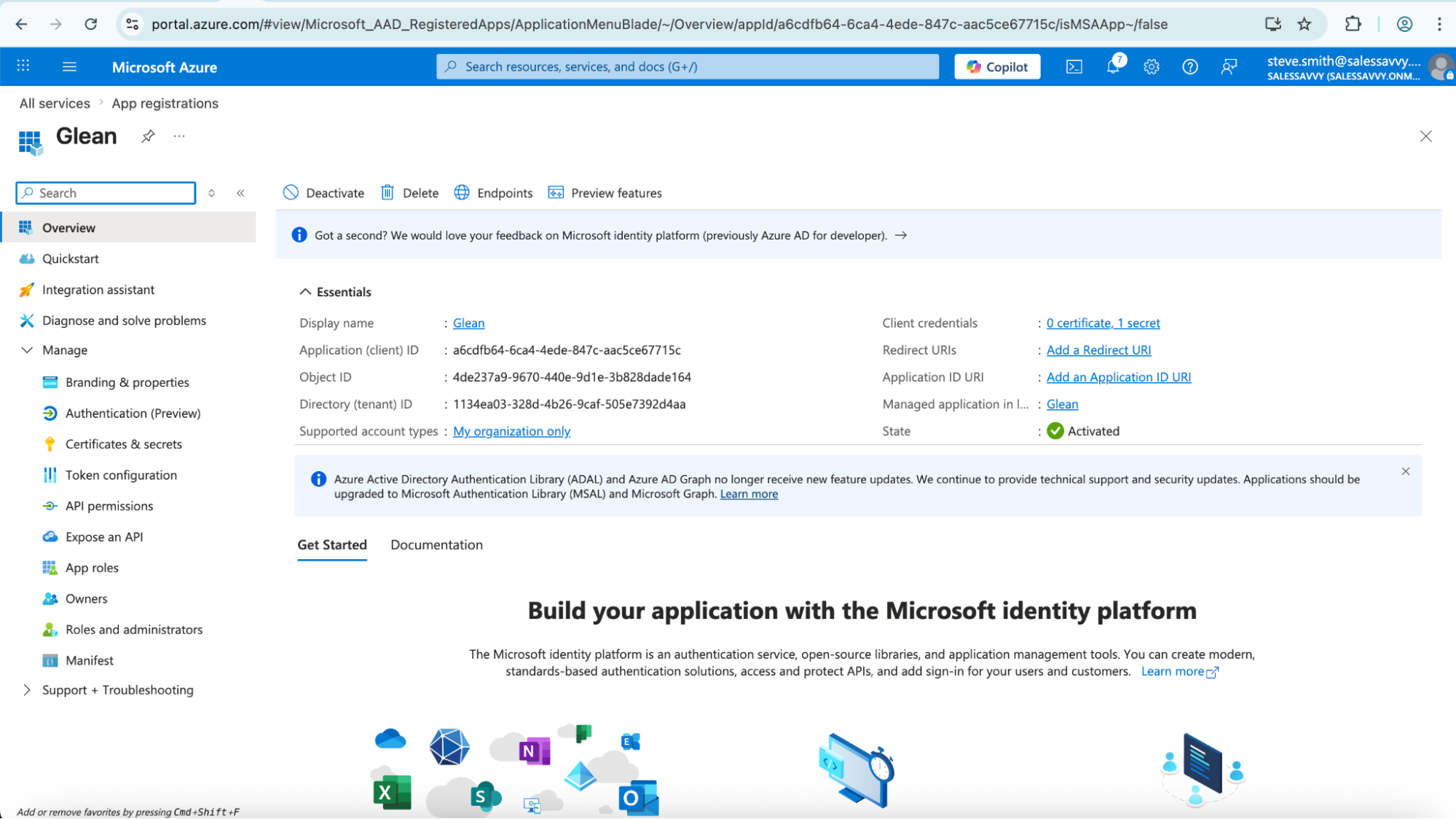Image resolution: width=1456 pixels, height=819 pixels.
Task: Focus the global search resources box
Action: pyautogui.click(x=687, y=66)
